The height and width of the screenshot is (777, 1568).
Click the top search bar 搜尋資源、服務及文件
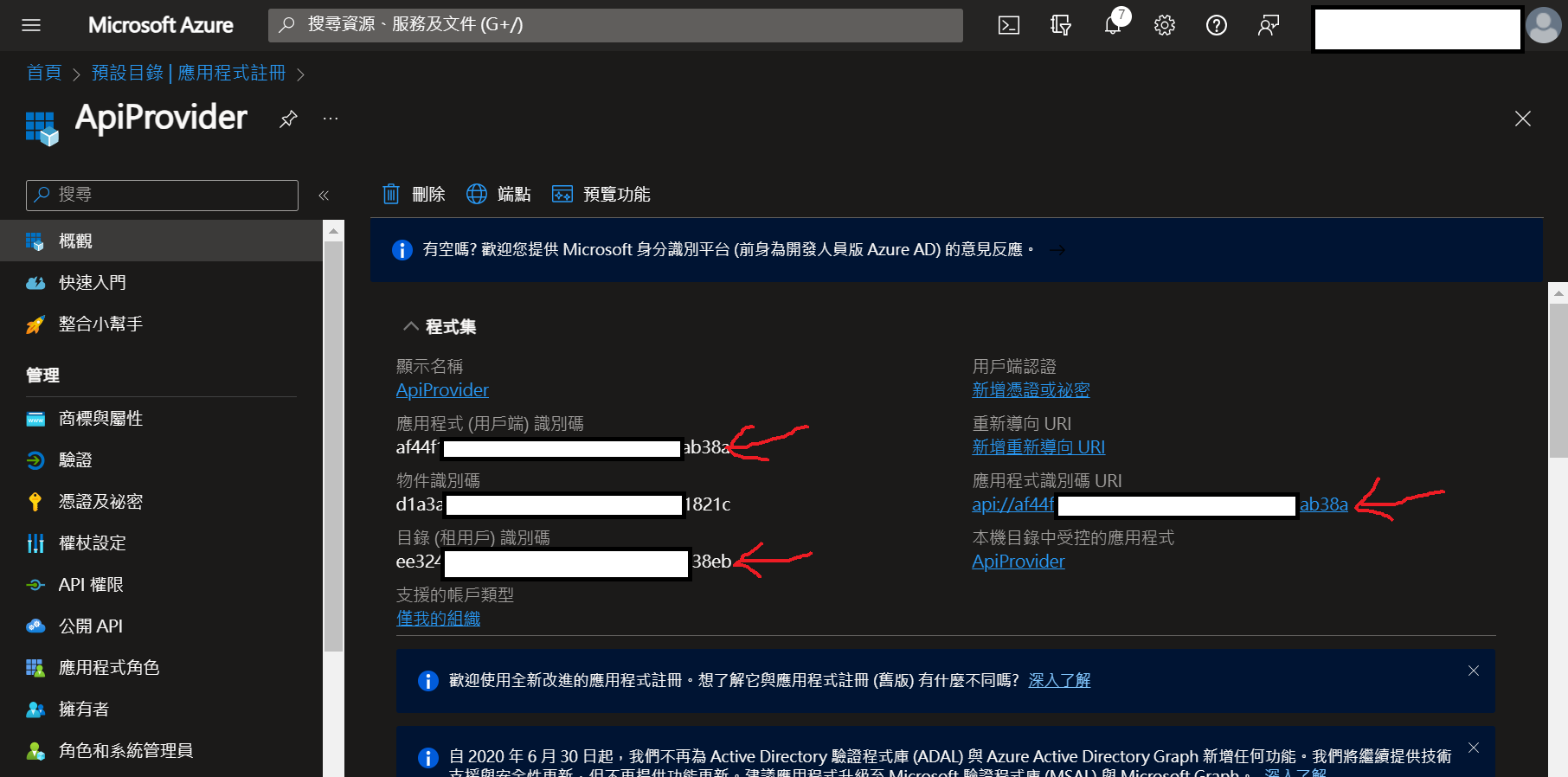(x=615, y=25)
